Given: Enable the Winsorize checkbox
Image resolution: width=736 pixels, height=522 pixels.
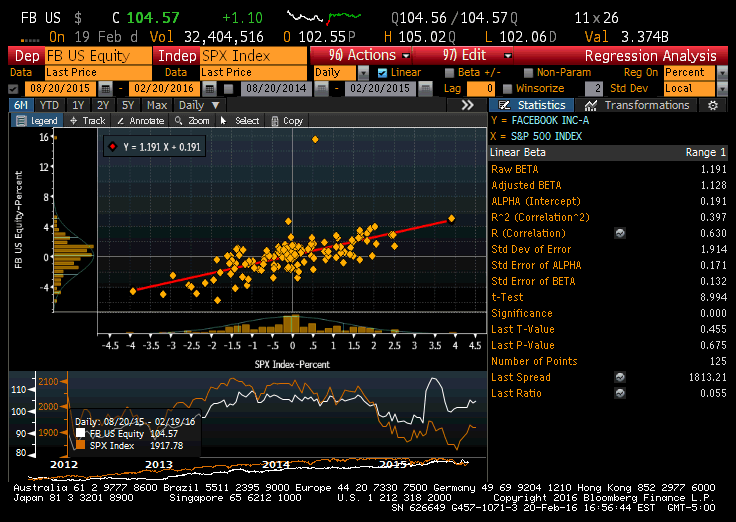Looking at the screenshot, I should click(507, 89).
